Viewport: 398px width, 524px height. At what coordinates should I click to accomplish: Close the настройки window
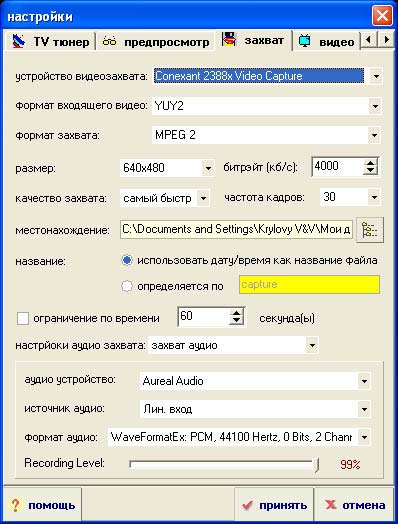pos(382,15)
